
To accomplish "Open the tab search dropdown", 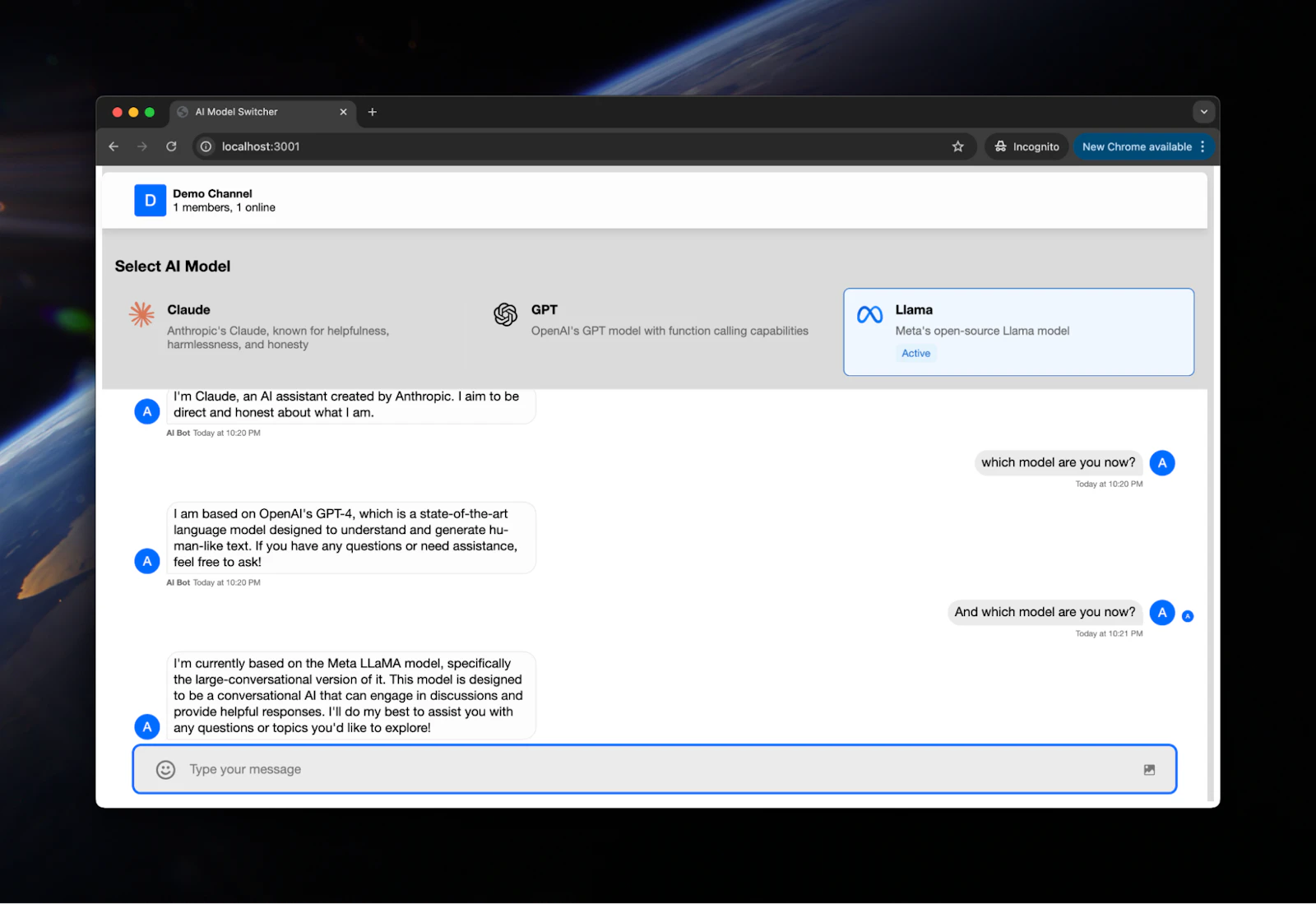I will point(1203,112).
